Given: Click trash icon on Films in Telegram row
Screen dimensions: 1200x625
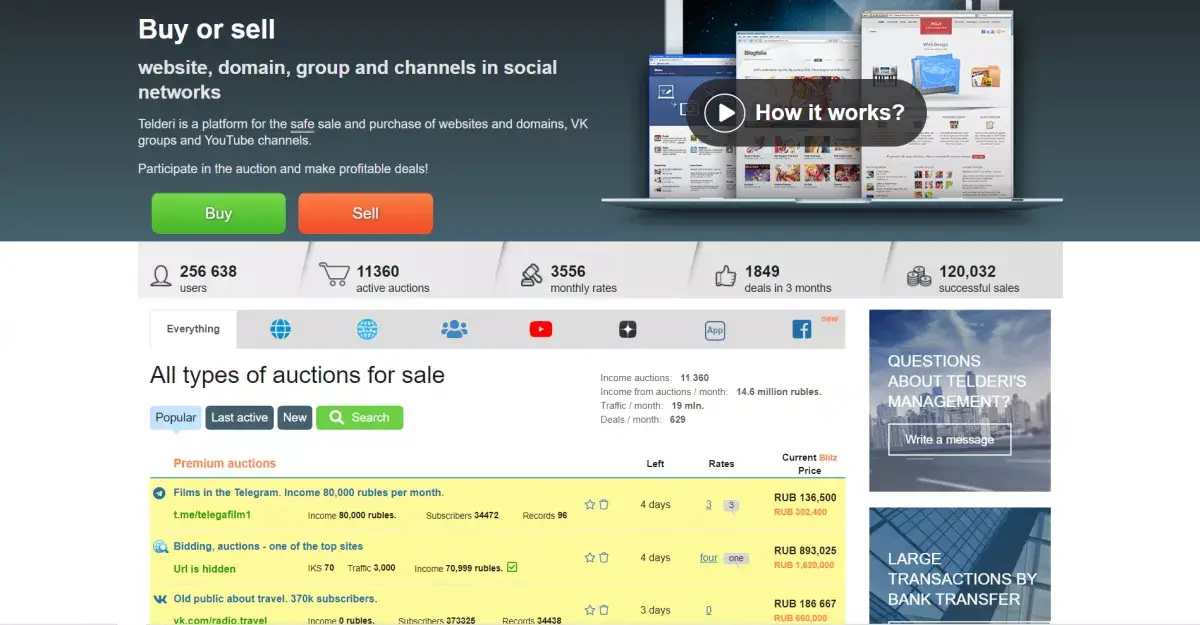Looking at the screenshot, I should coord(604,505).
